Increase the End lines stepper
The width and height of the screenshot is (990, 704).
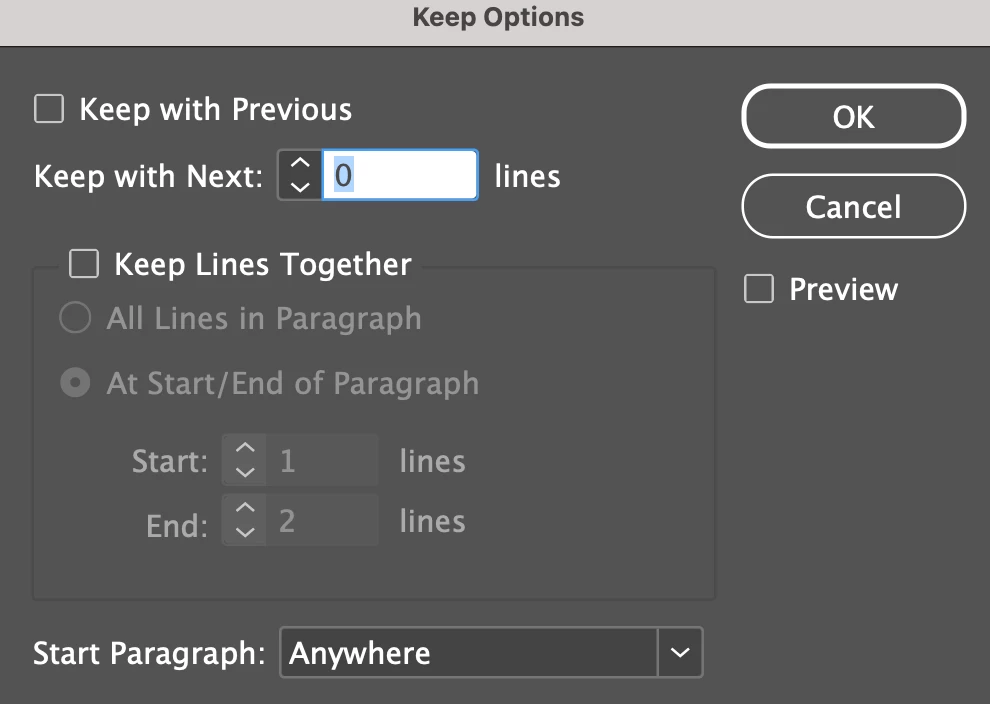click(x=245, y=510)
